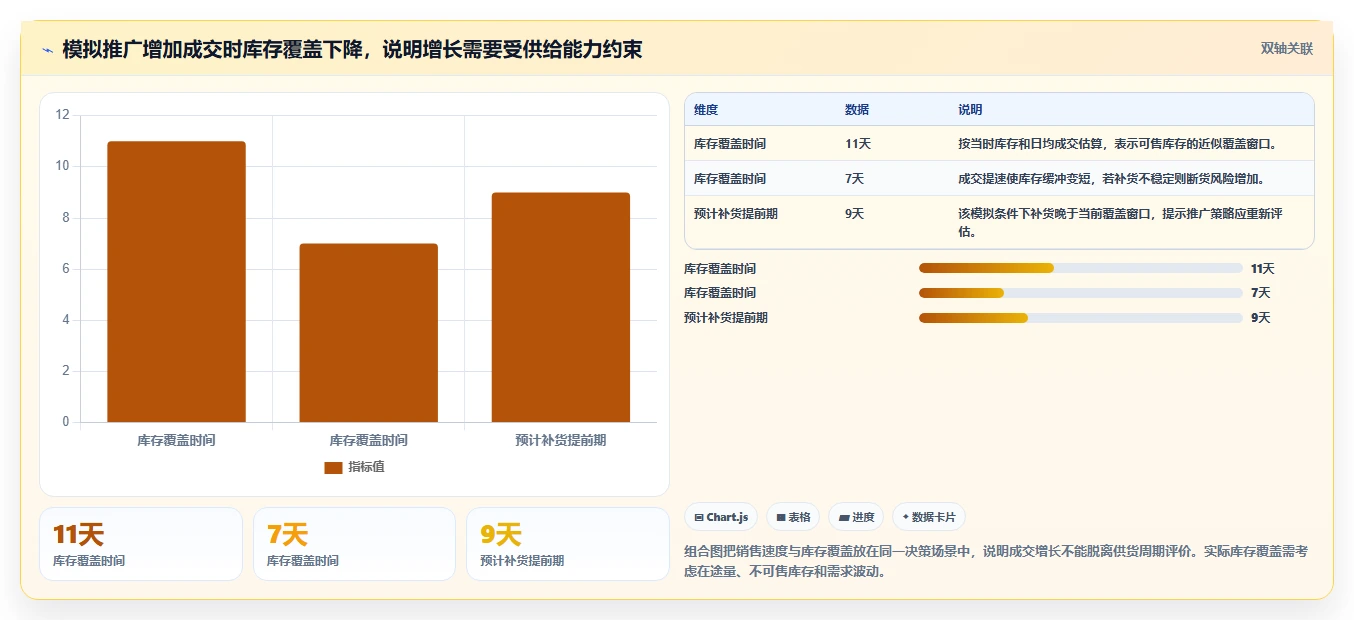Screen dimensions: 1354x620
Task: Click the 预计补货提前期 chart bar
Action: tap(560, 307)
